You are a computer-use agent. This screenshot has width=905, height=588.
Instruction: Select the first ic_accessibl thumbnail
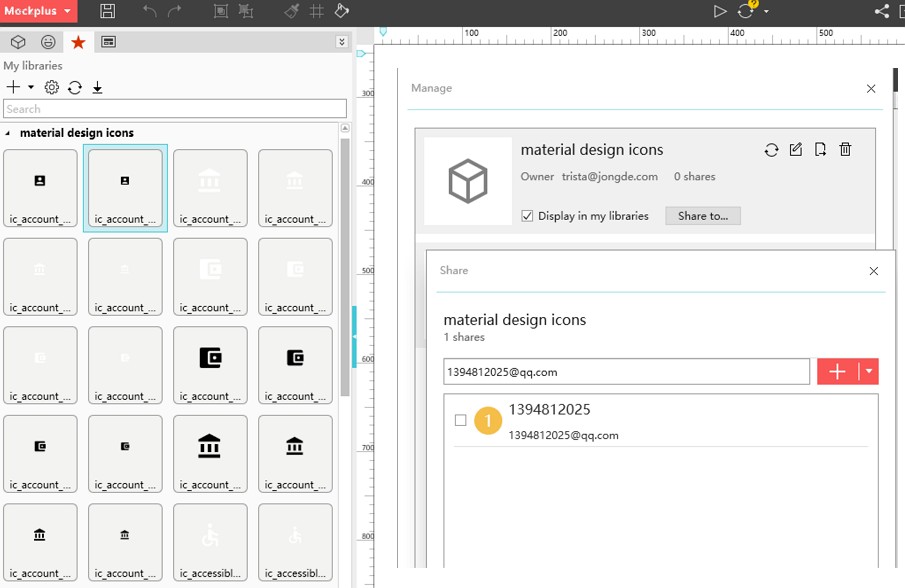pos(210,542)
